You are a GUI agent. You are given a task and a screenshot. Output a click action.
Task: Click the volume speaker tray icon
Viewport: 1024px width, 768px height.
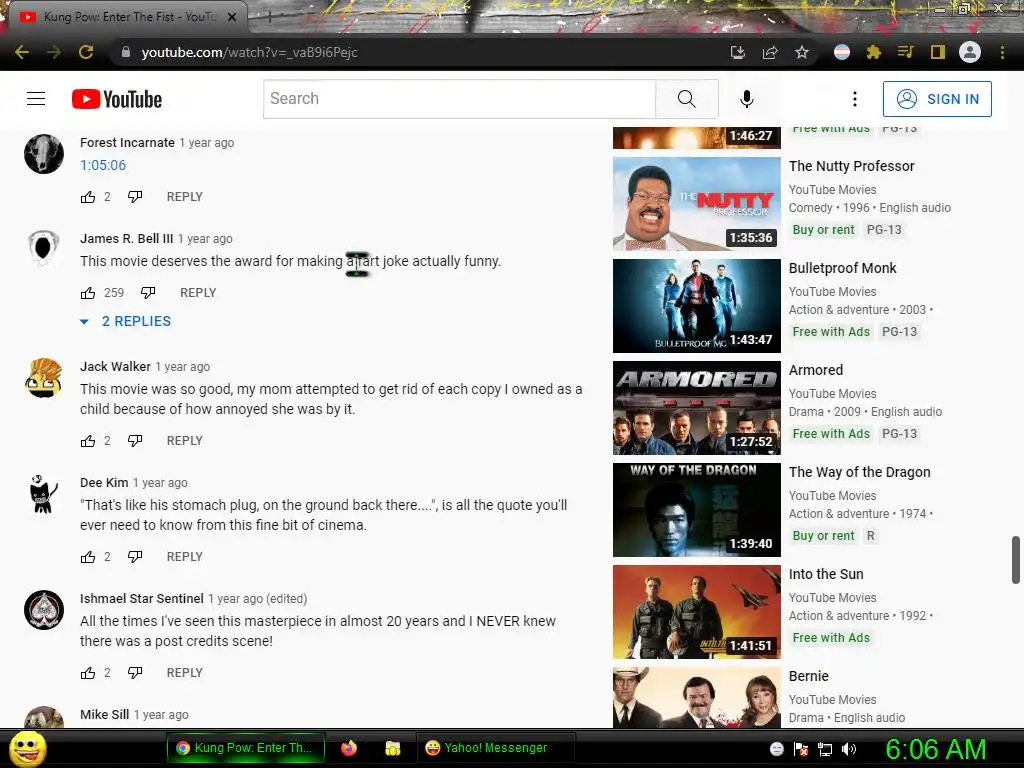point(849,749)
